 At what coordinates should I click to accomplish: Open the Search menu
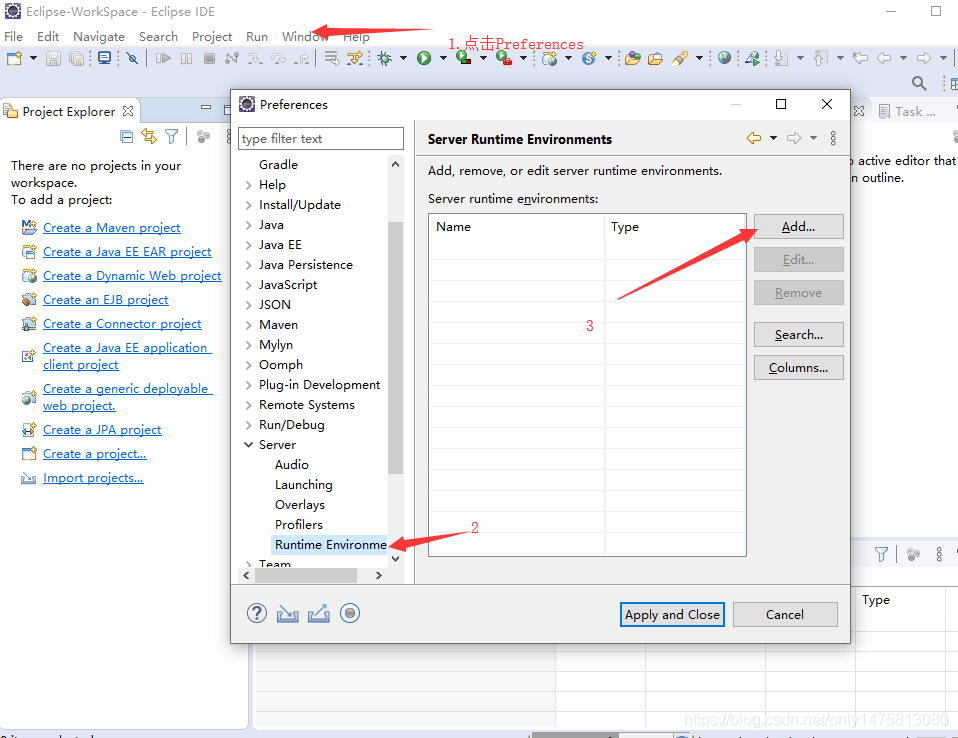pyautogui.click(x=158, y=37)
